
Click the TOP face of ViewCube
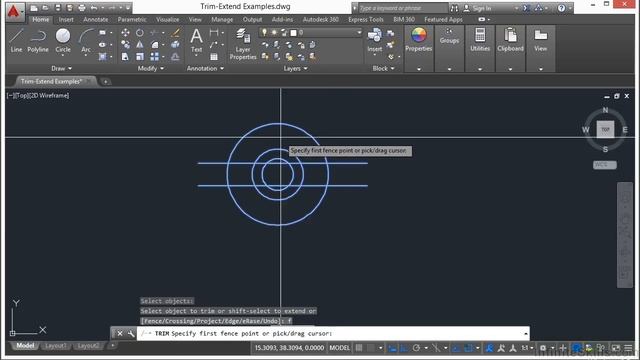tap(605, 129)
